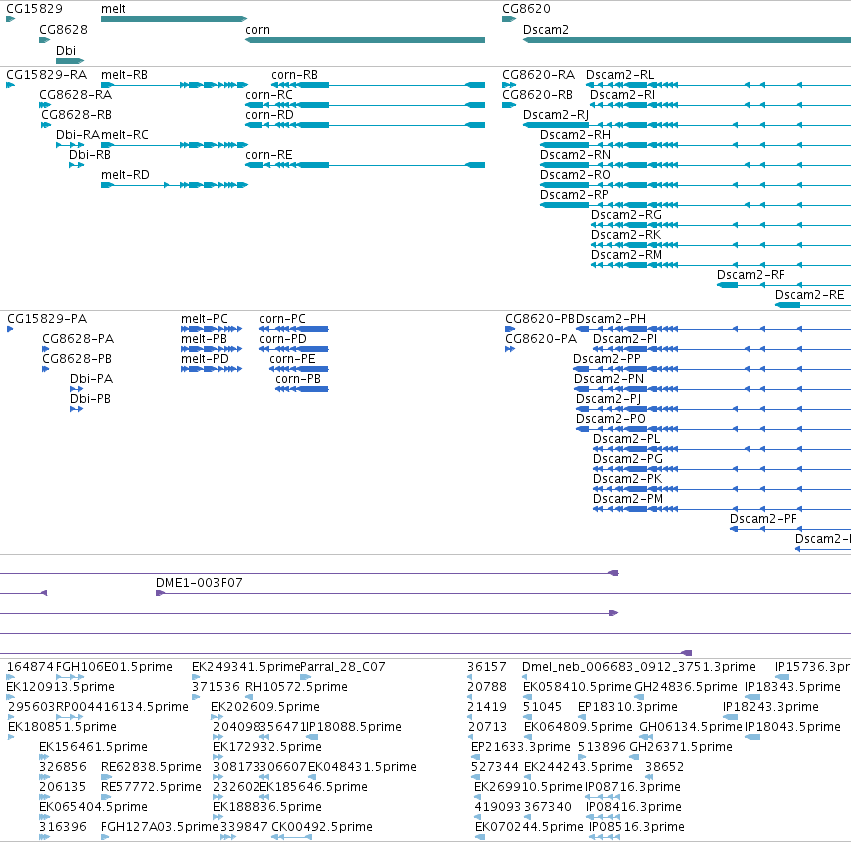Click protein label 'melt-PB'
This screenshot has height=842, width=851.
point(204,339)
